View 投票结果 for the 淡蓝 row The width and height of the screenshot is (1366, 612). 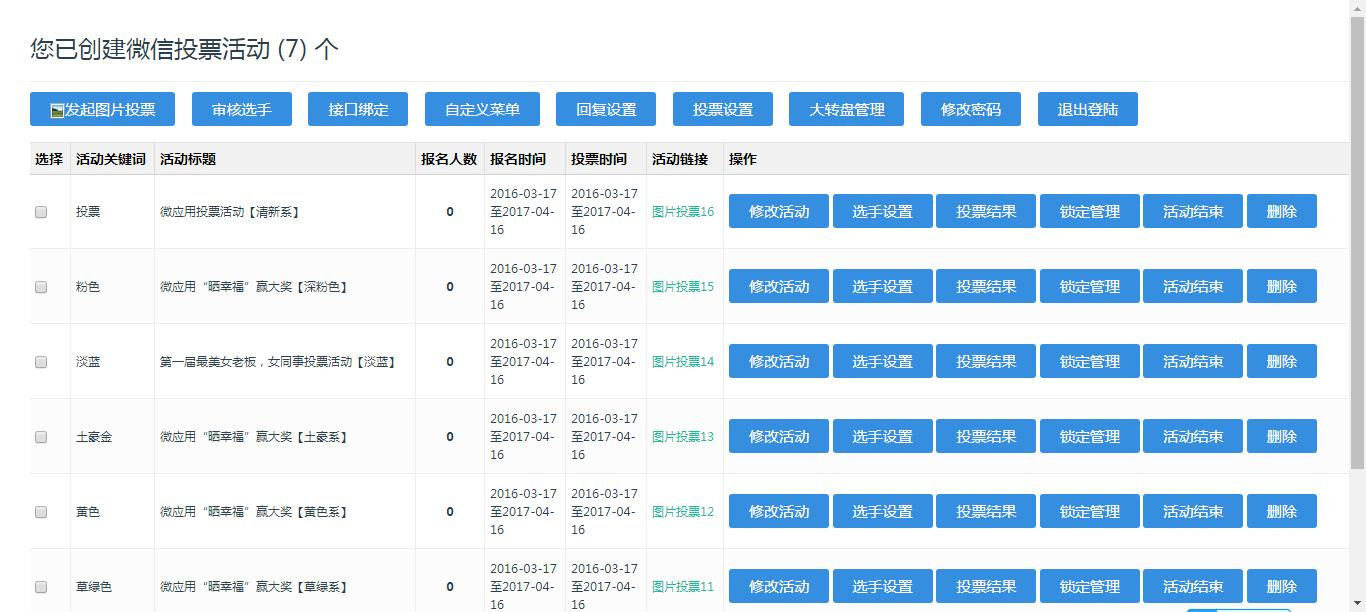[x=986, y=361]
